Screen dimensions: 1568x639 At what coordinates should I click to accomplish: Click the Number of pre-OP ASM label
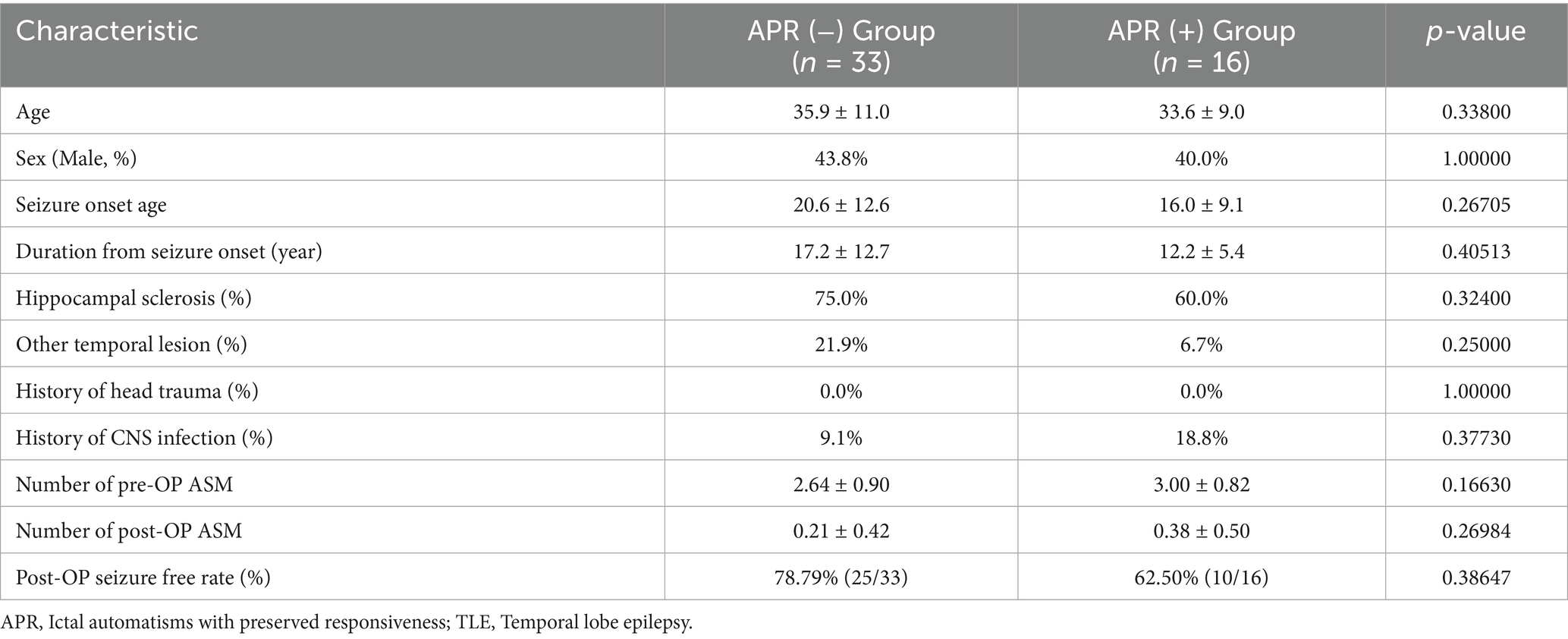point(124,484)
